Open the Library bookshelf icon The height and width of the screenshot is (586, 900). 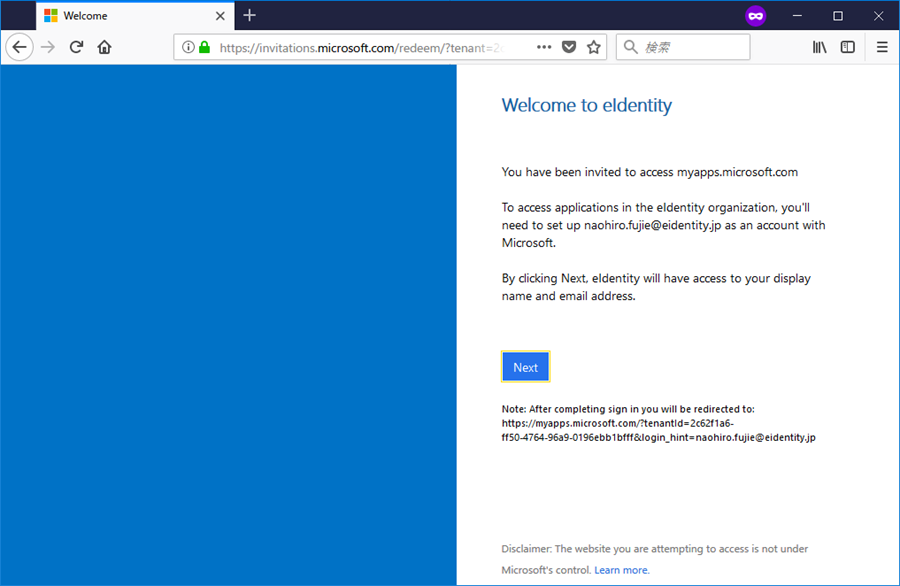819,47
